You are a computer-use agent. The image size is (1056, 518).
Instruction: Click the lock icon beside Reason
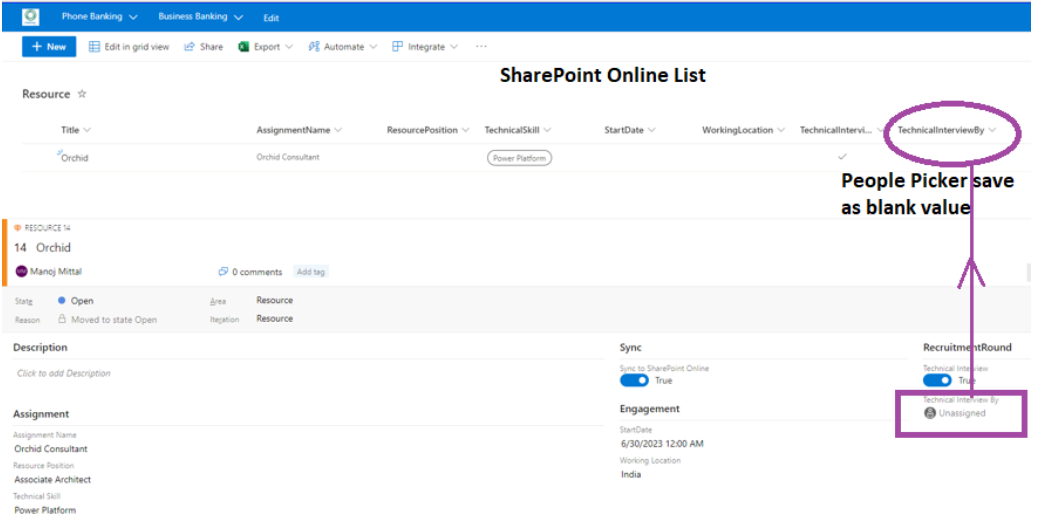tap(62, 319)
